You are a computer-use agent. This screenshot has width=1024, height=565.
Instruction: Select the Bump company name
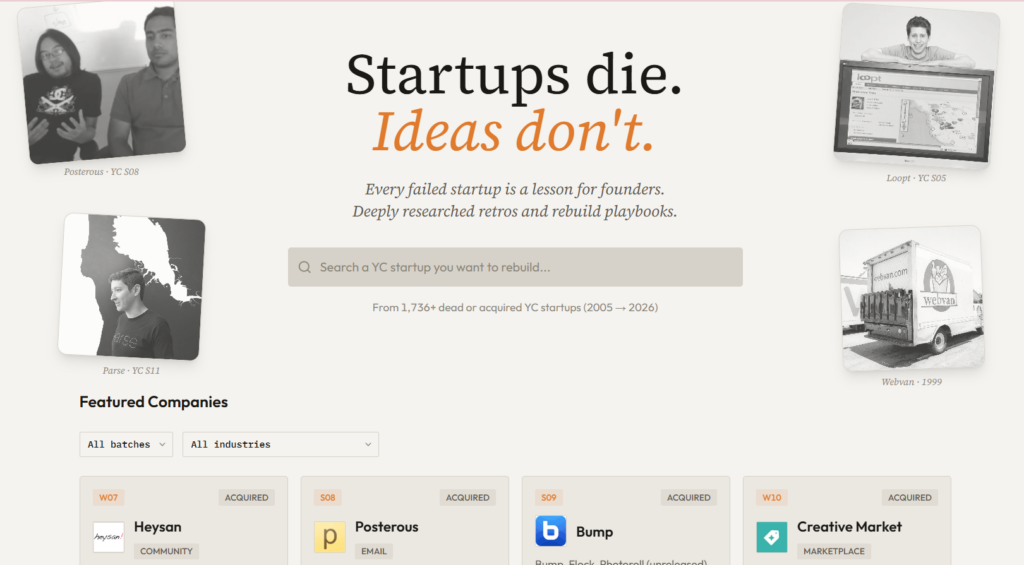pyautogui.click(x=594, y=532)
